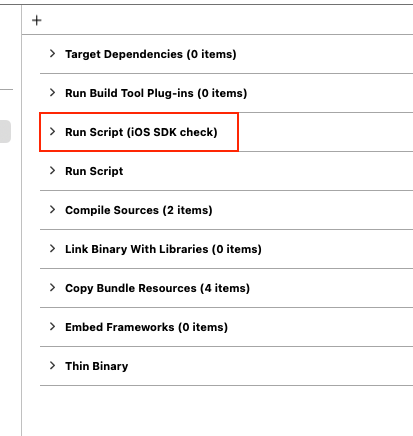
Task: Expand the iOS SDK check script chevron
Action: (52, 131)
